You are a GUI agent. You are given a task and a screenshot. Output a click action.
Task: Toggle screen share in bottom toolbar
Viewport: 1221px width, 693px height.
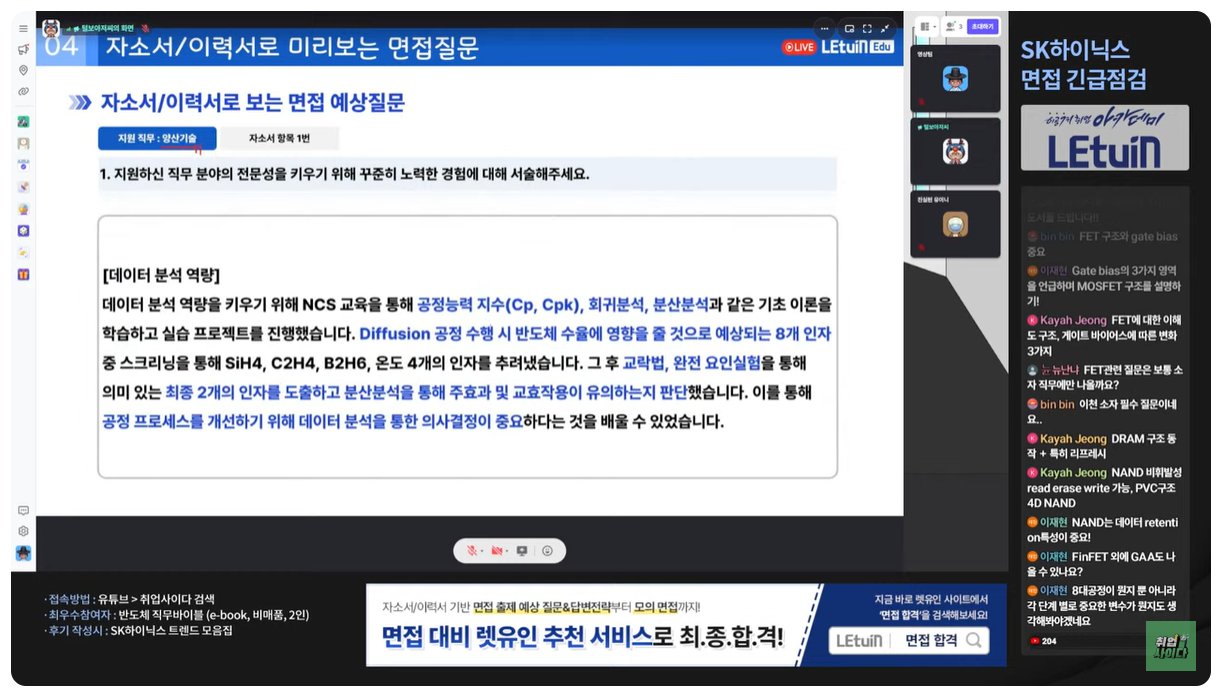[x=521, y=551]
